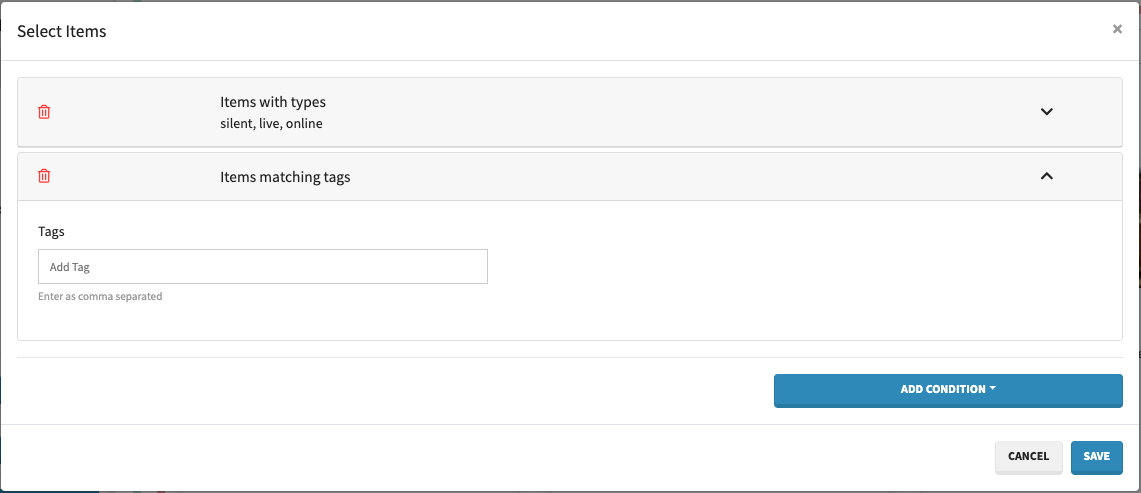The image size is (1141, 493).
Task: Click blank footer area left of Cancel
Action: 500,456
